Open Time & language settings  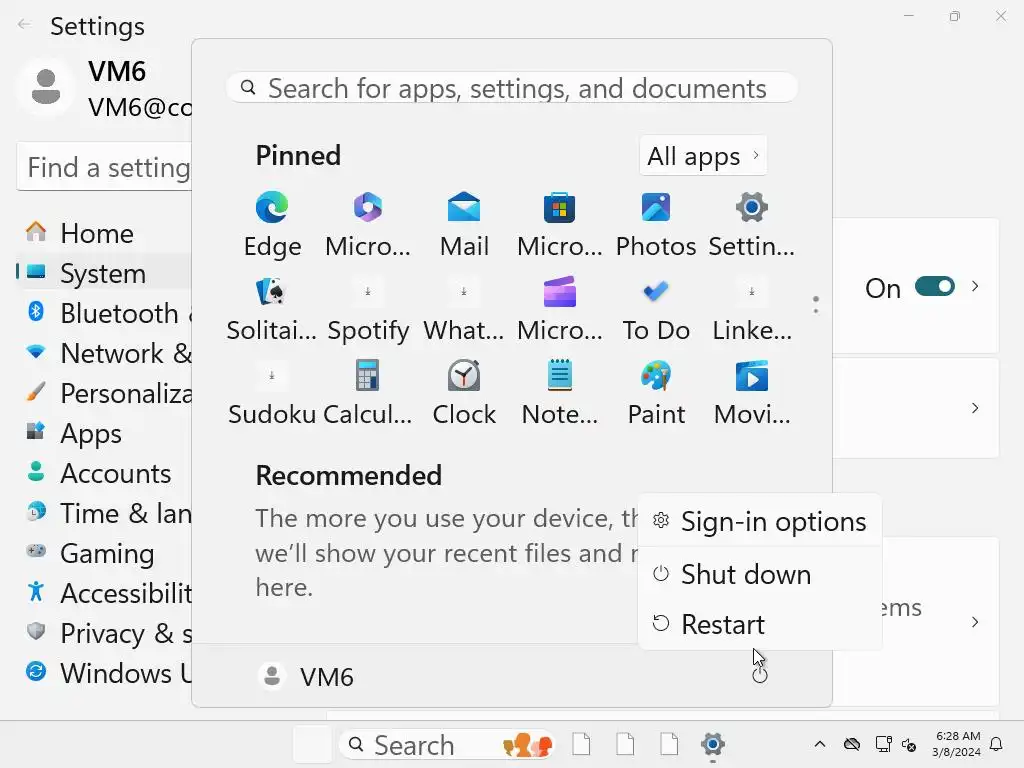(x=104, y=513)
